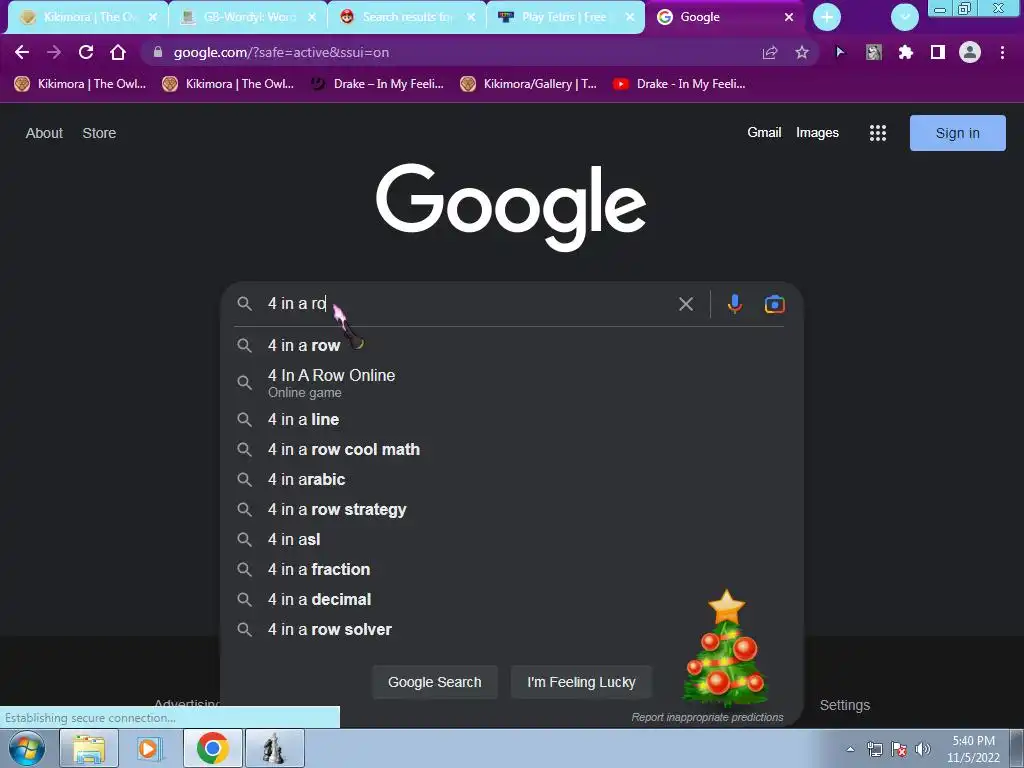Select the suggestion "4 In A Row Online"

pyautogui.click(x=511, y=383)
